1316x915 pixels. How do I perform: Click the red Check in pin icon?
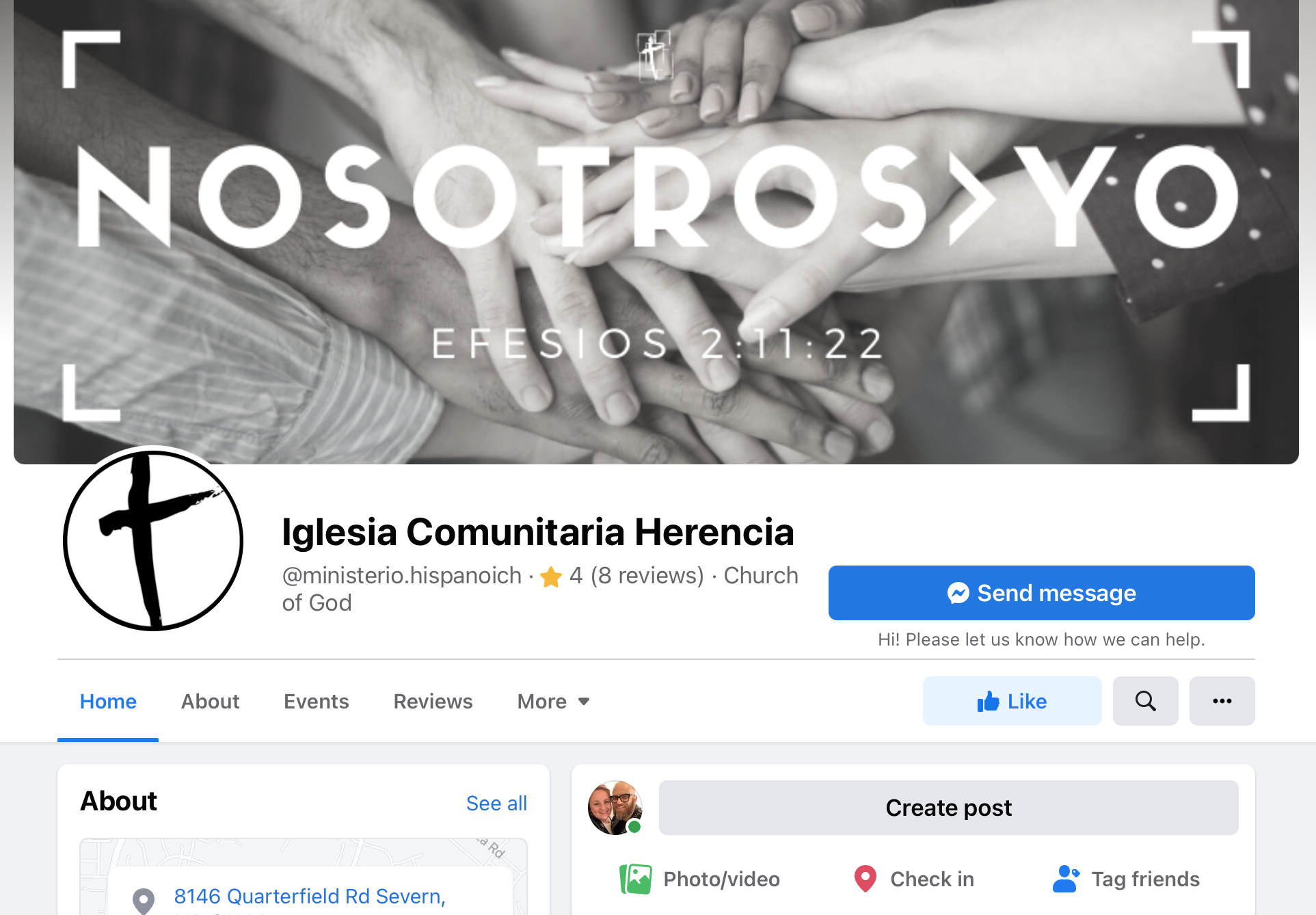click(865, 879)
